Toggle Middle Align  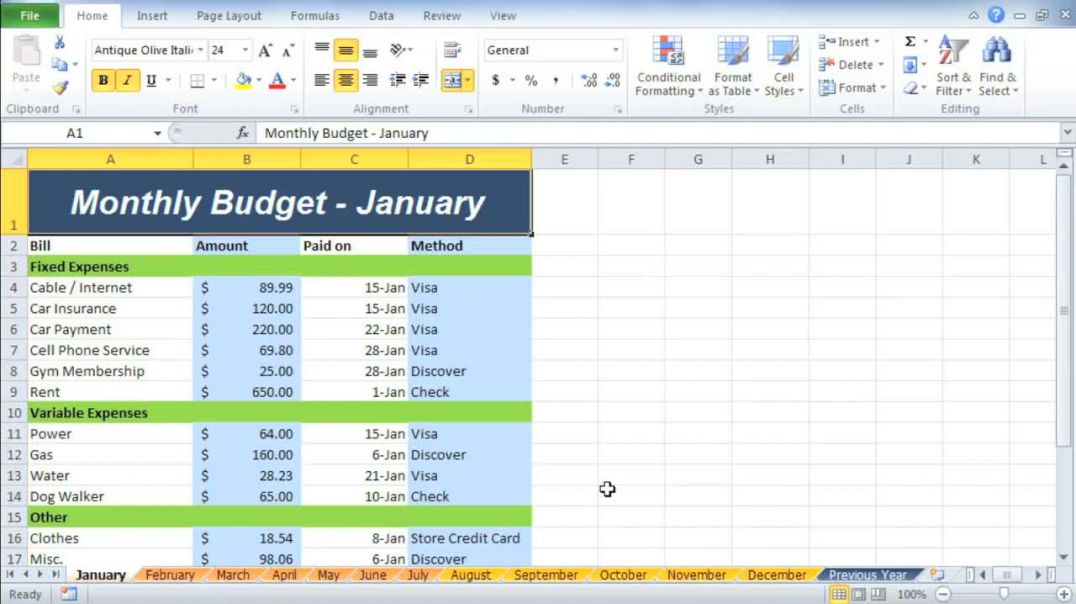(346, 49)
